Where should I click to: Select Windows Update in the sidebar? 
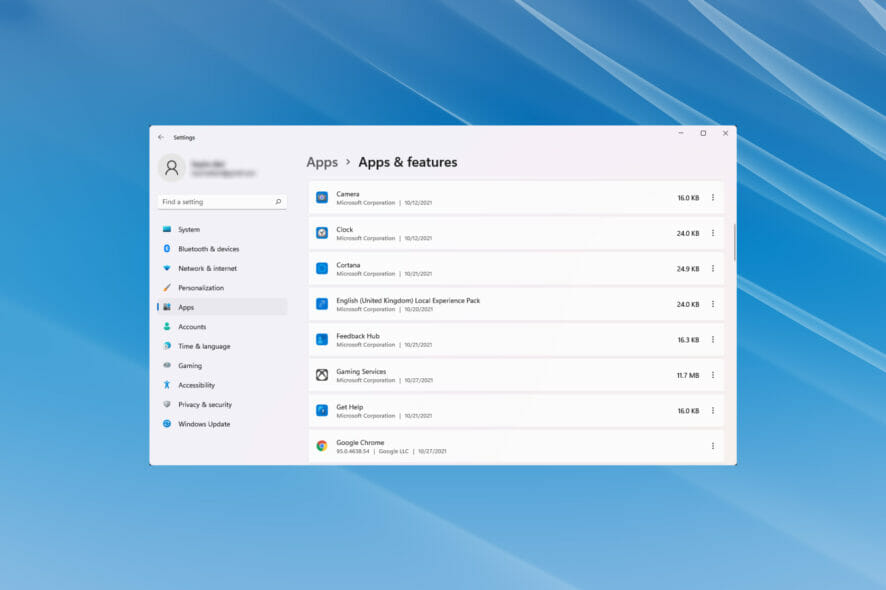204,424
